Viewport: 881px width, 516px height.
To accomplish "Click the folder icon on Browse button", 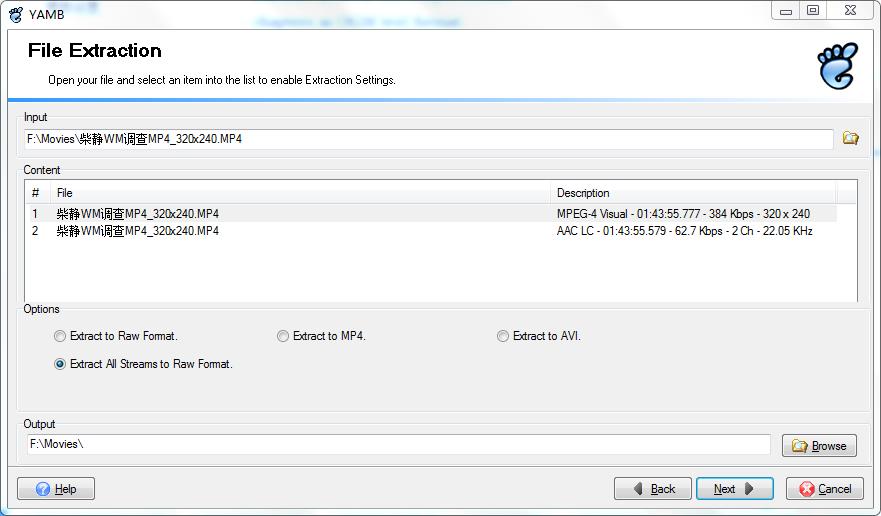I will click(x=800, y=446).
